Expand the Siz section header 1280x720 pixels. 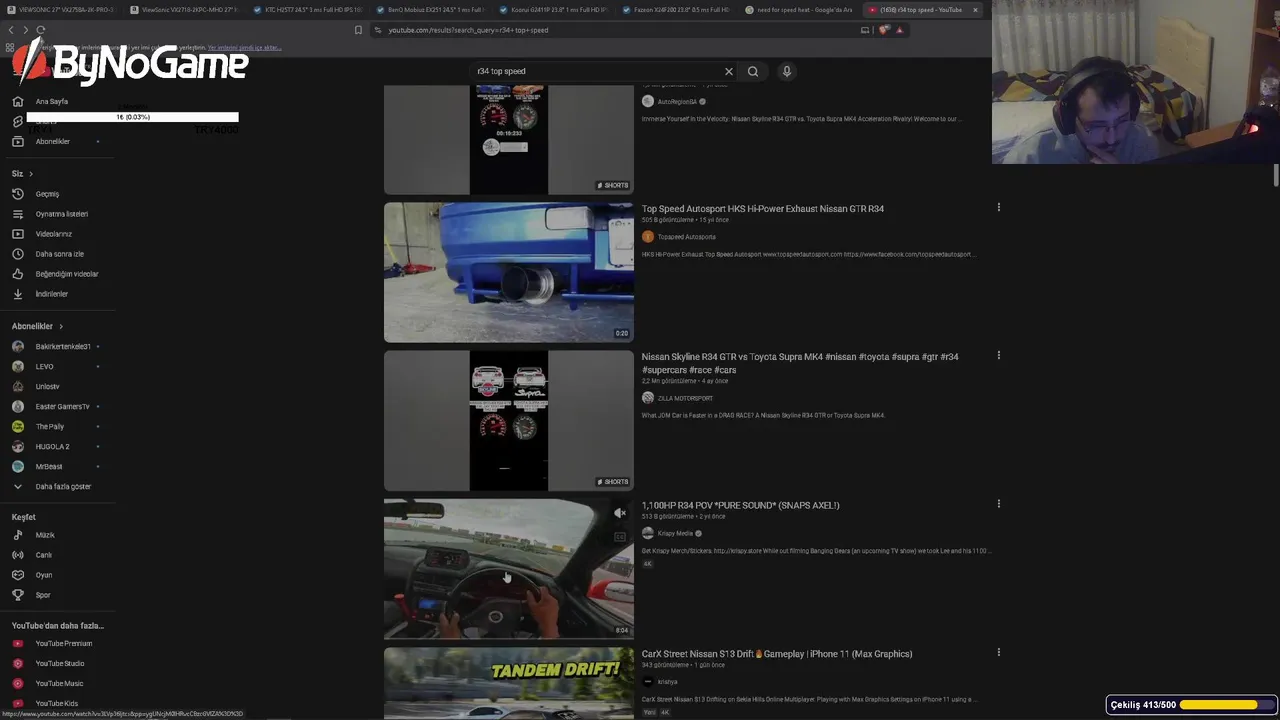point(22,174)
